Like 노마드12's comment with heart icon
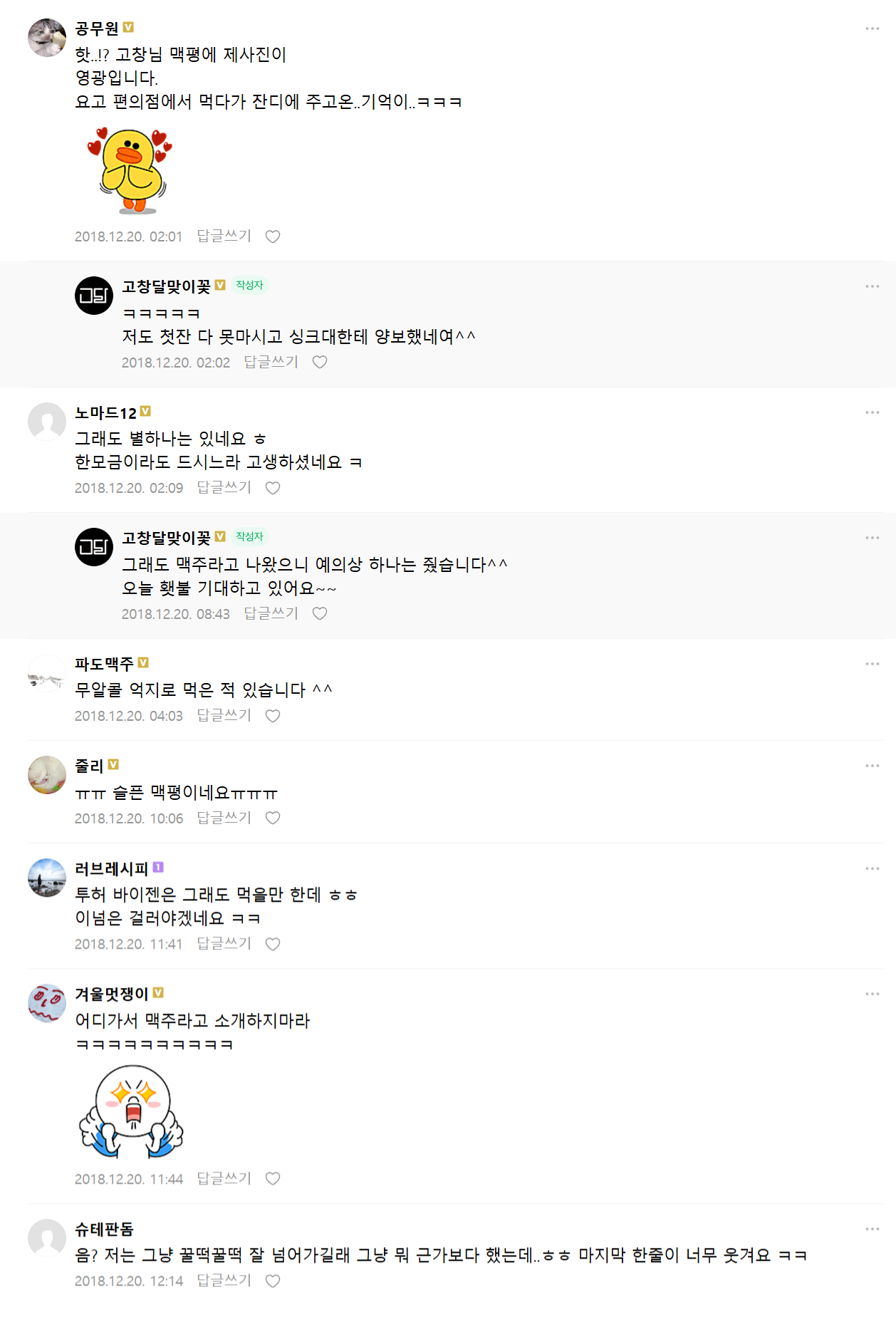This screenshot has height=1317, width=896. (273, 488)
